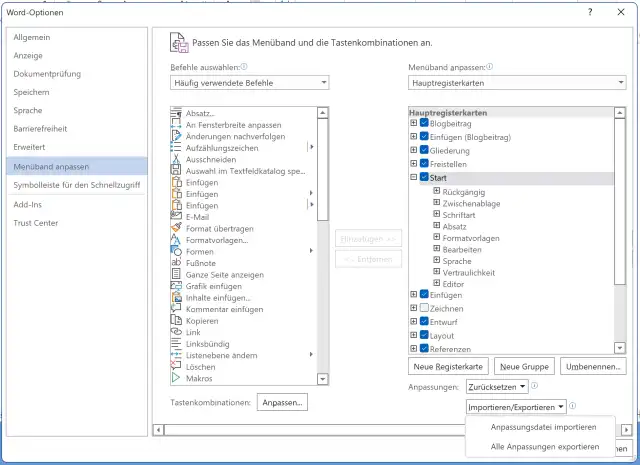Expand the Formatvorlagen group in tree
640x465 pixels.
(436, 237)
